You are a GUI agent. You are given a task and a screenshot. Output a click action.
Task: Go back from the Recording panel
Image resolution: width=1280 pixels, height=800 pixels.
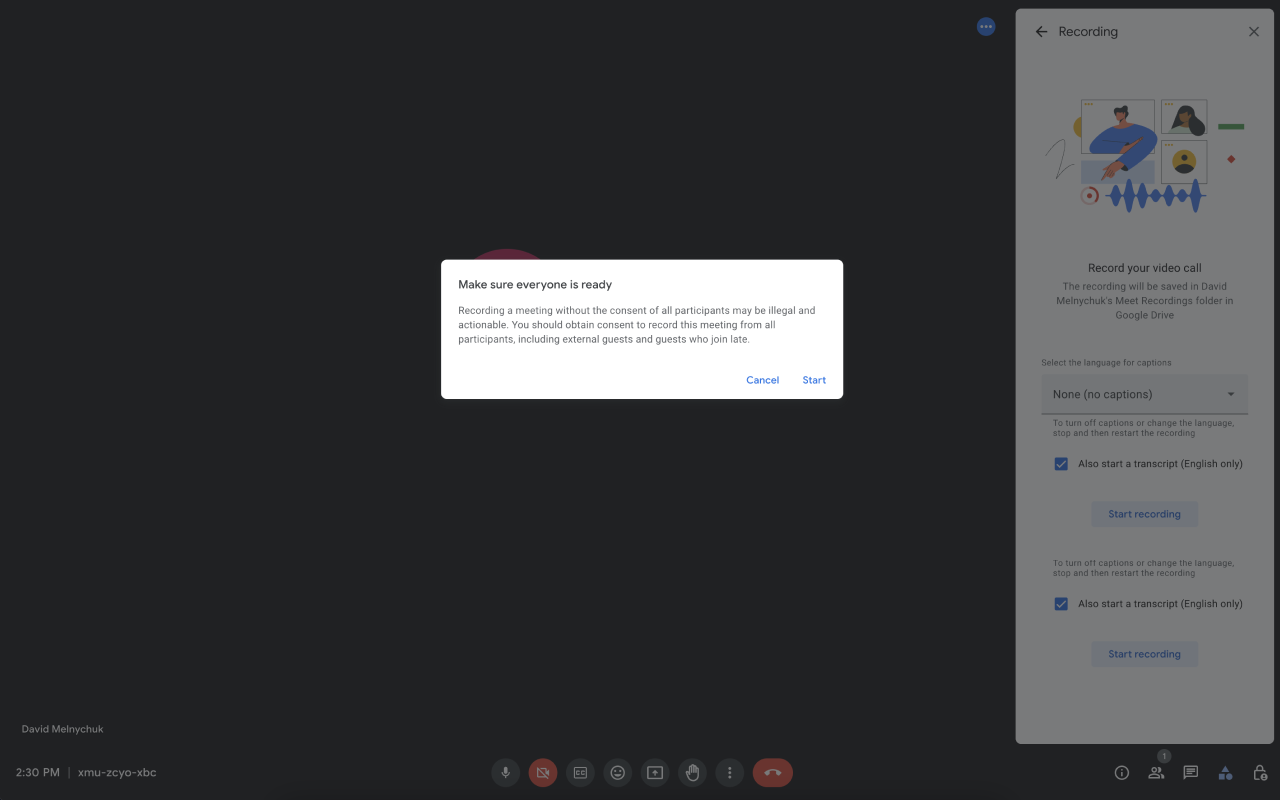coord(1040,31)
